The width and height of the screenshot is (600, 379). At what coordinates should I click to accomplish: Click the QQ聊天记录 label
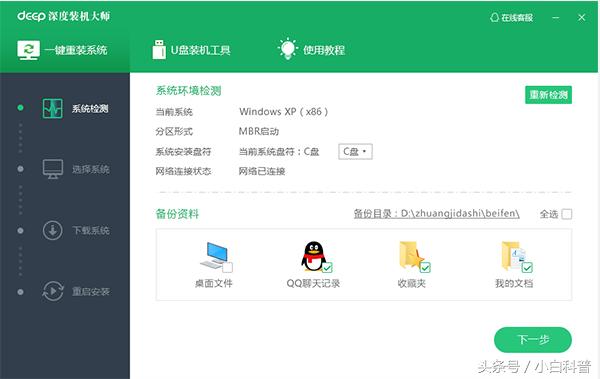click(313, 283)
